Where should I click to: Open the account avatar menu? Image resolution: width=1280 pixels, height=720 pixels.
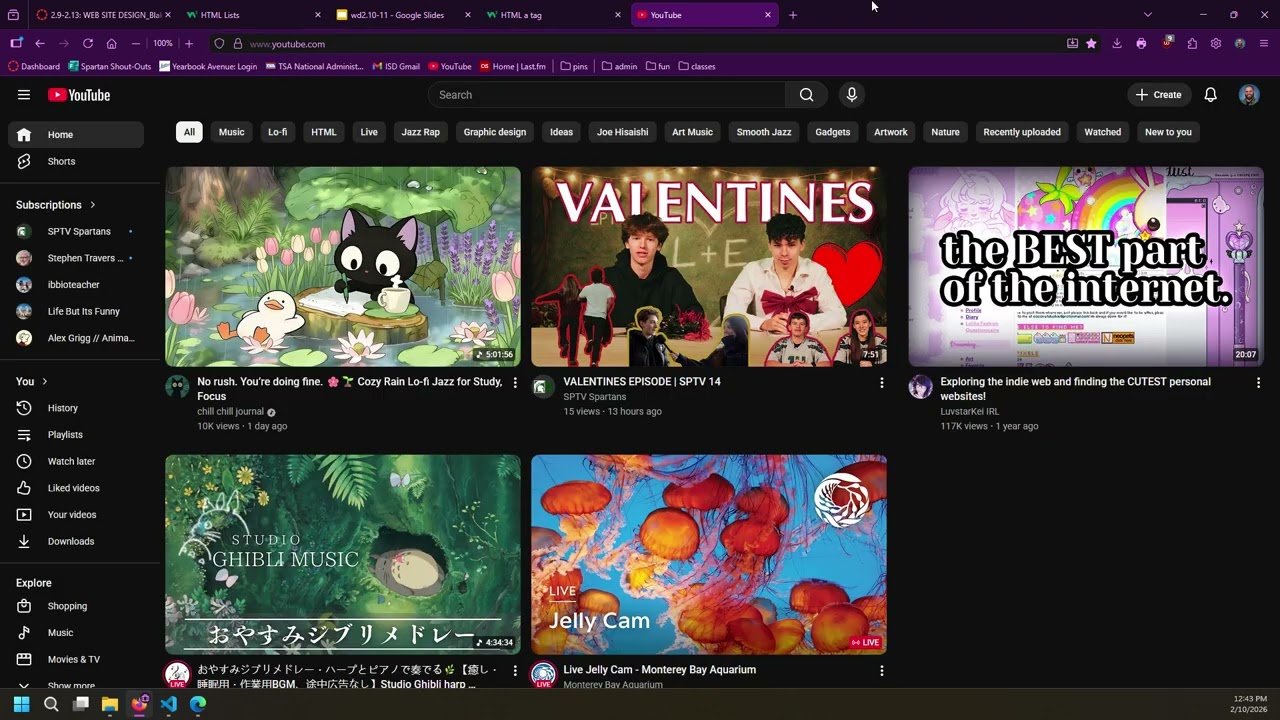[x=1249, y=95]
